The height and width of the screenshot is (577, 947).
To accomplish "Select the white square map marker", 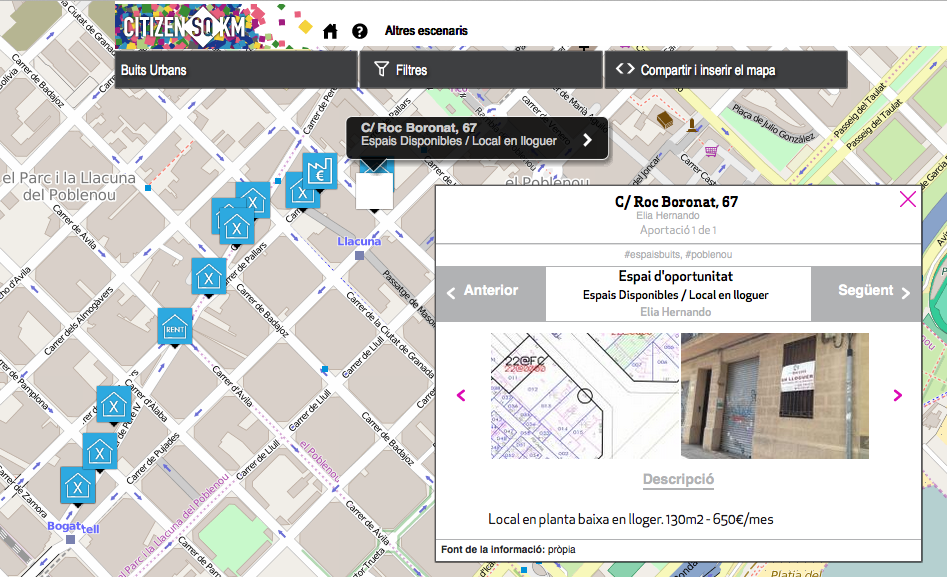I will tap(374, 192).
